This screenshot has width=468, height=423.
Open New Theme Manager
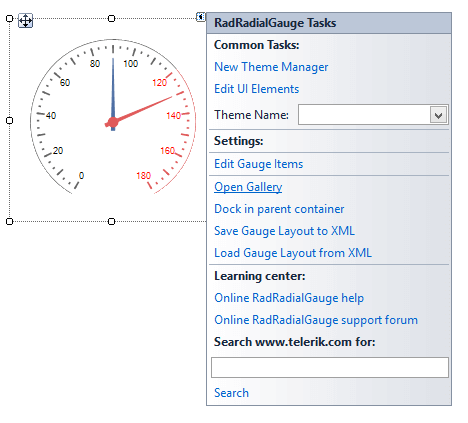pyautogui.click(x=271, y=67)
